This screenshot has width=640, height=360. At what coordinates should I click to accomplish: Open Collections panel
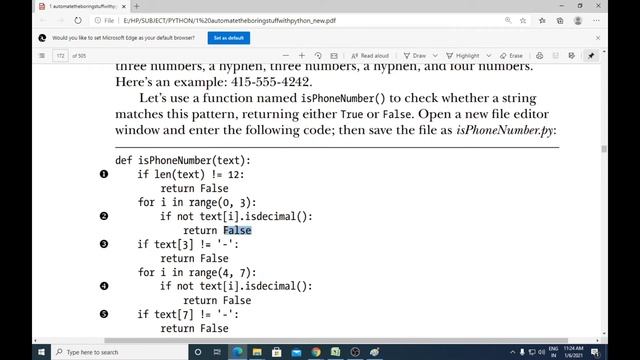tap(560, 20)
